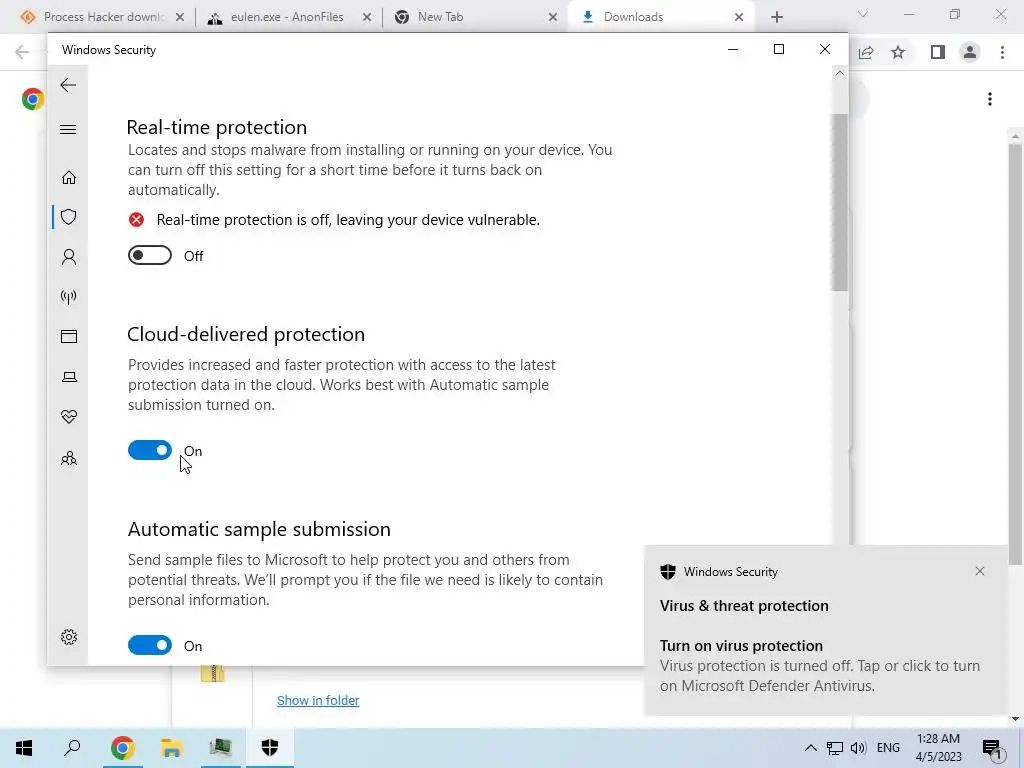Open the green app in taskbar
This screenshot has width=1024, height=768.
220,748
